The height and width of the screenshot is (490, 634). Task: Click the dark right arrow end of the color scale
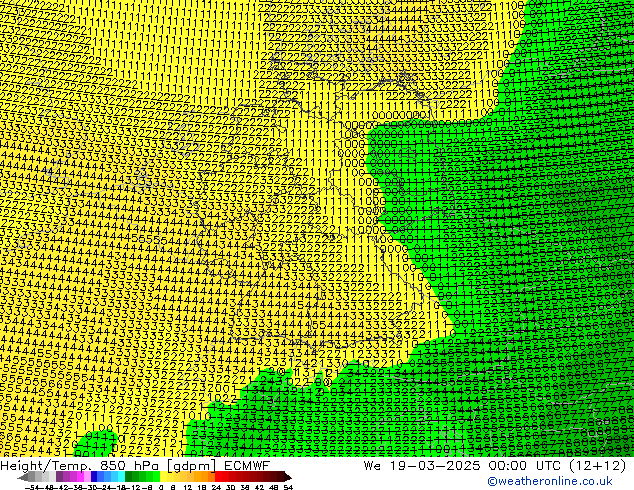click(x=287, y=477)
